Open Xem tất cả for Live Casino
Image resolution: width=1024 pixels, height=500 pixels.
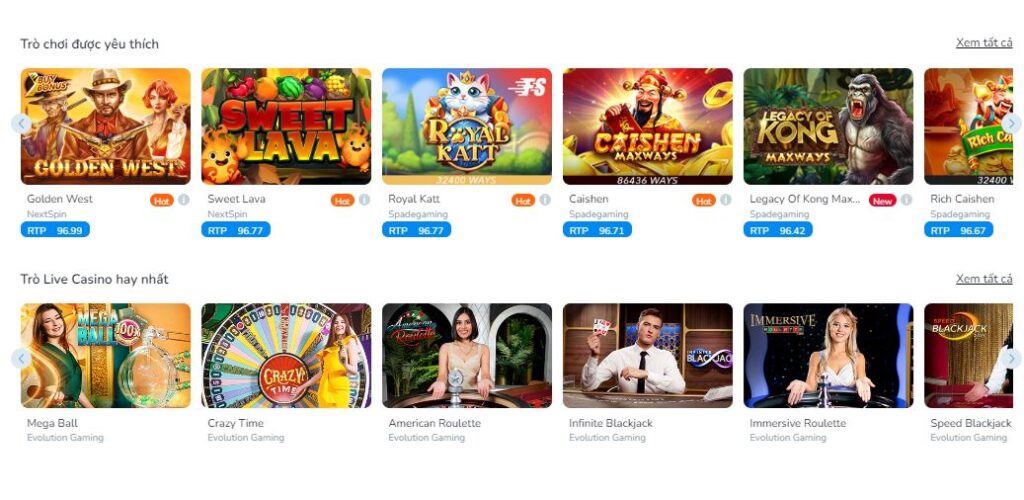click(984, 279)
